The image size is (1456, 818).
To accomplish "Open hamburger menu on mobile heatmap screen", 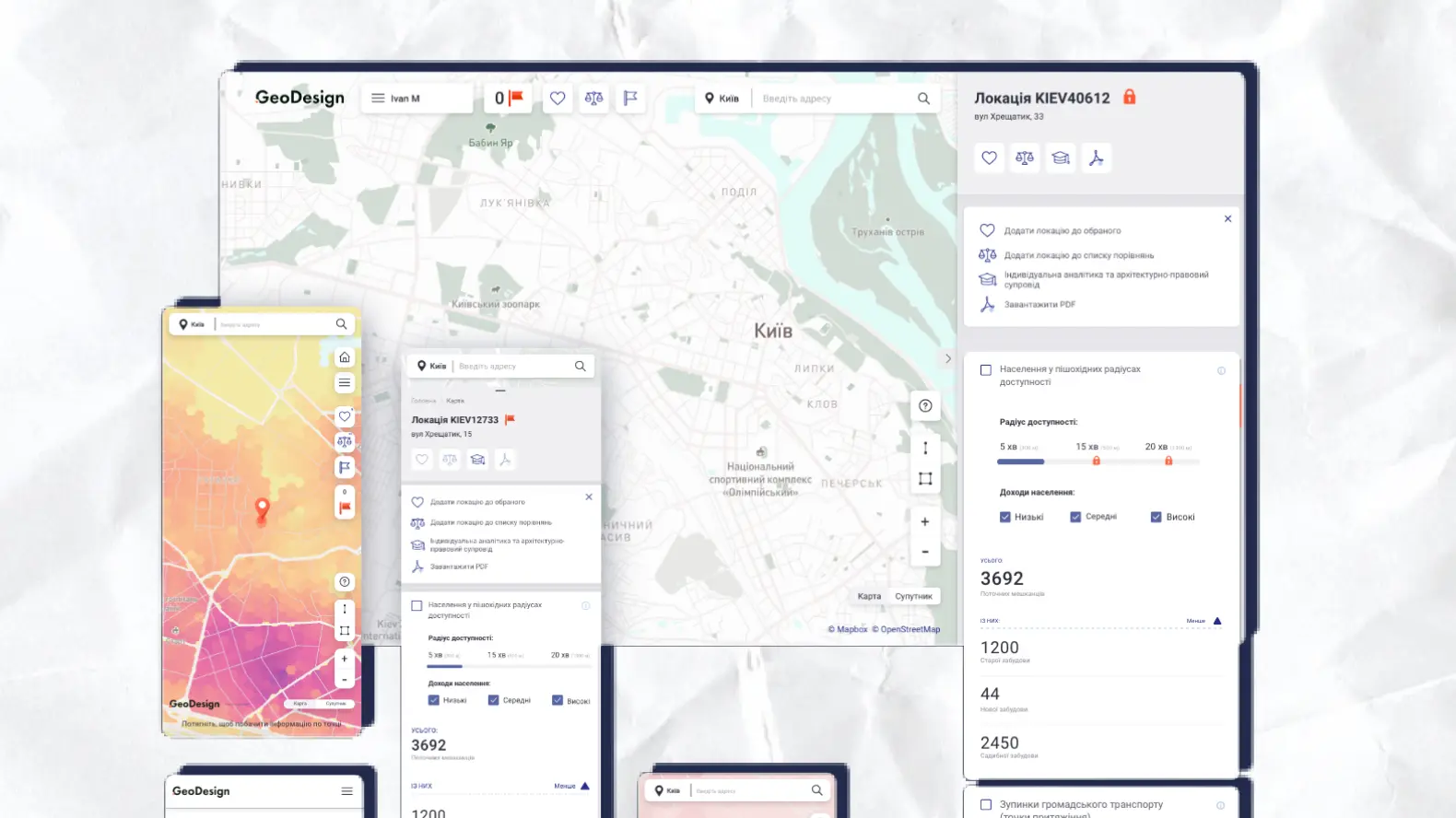I will pos(345,383).
